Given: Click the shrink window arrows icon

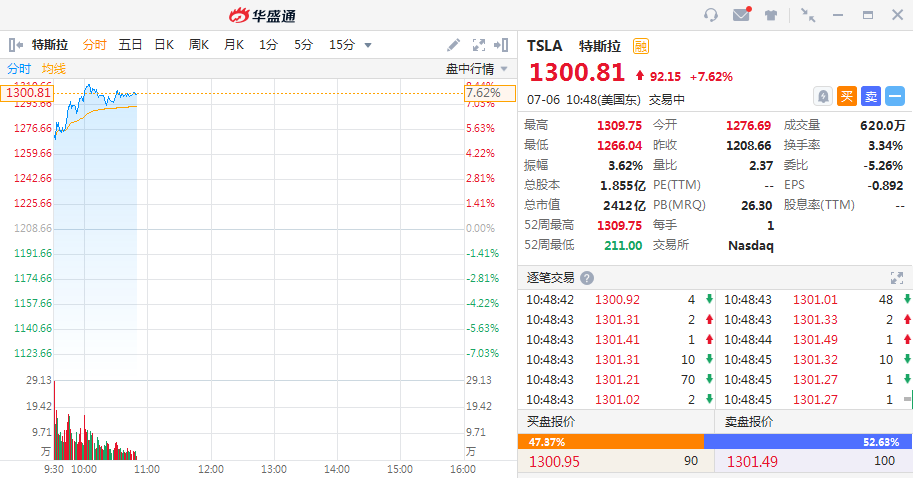Looking at the screenshot, I should click(x=808, y=15).
